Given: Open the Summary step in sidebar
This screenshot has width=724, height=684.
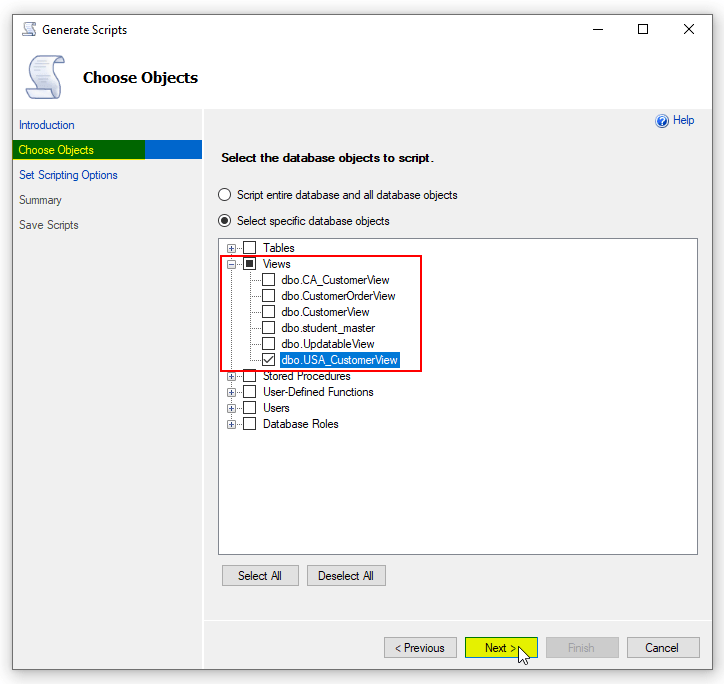Looking at the screenshot, I should point(40,200).
